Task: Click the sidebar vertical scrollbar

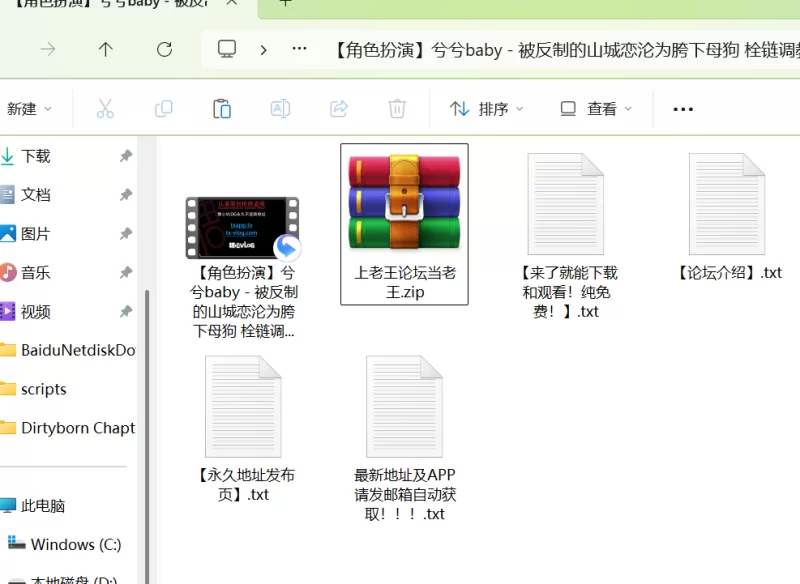Action: click(147, 400)
